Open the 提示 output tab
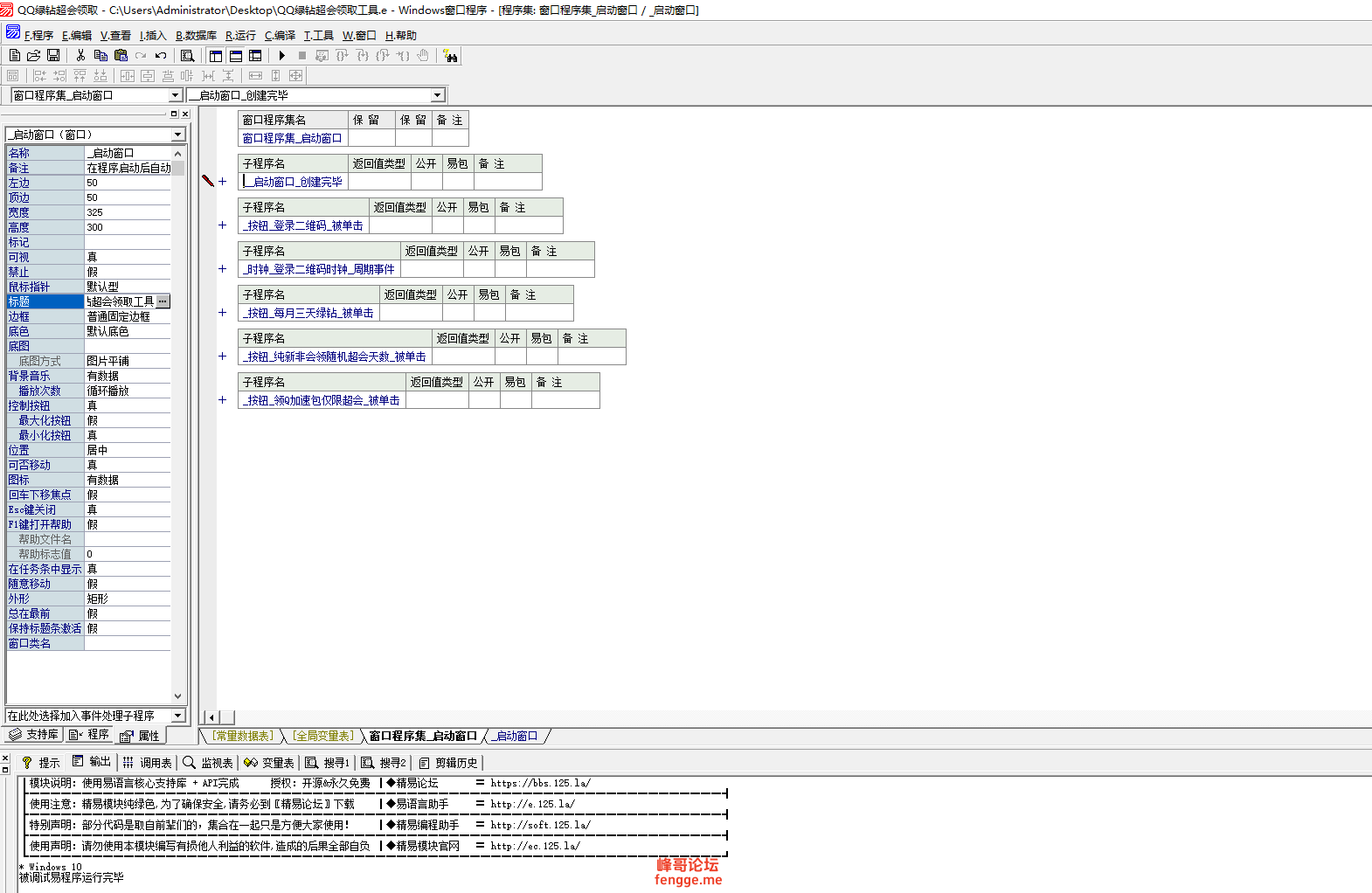1372x893 pixels. pos(41,763)
